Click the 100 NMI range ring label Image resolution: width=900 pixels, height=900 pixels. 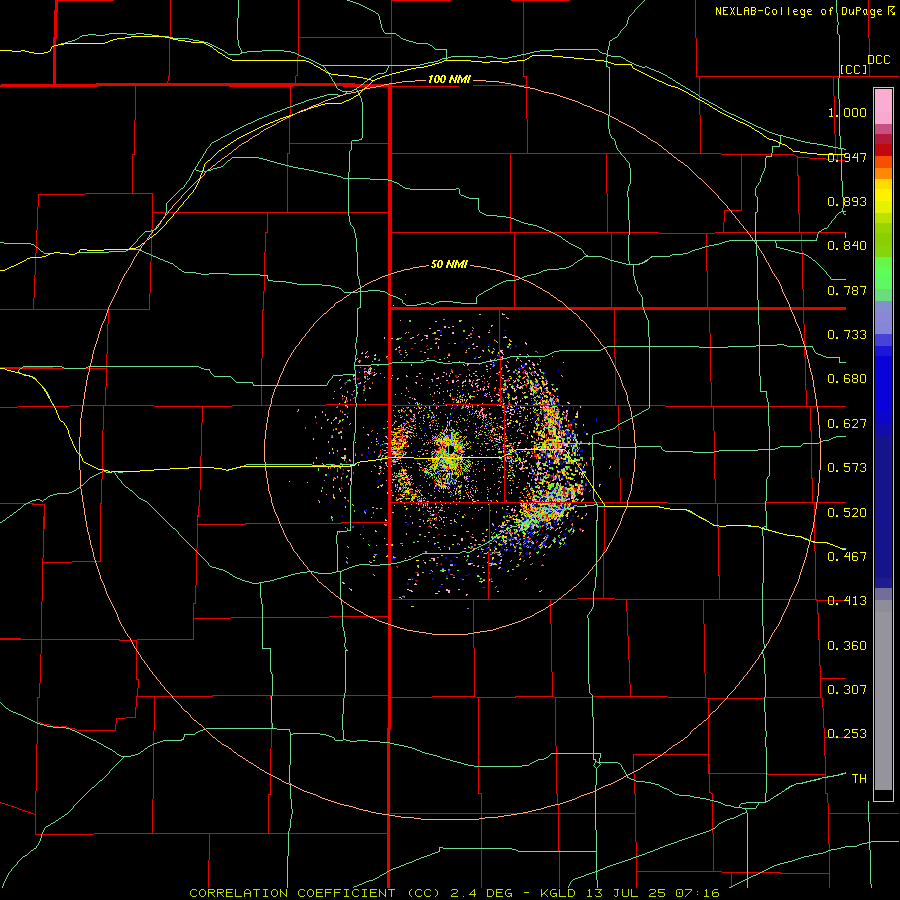tap(449, 79)
